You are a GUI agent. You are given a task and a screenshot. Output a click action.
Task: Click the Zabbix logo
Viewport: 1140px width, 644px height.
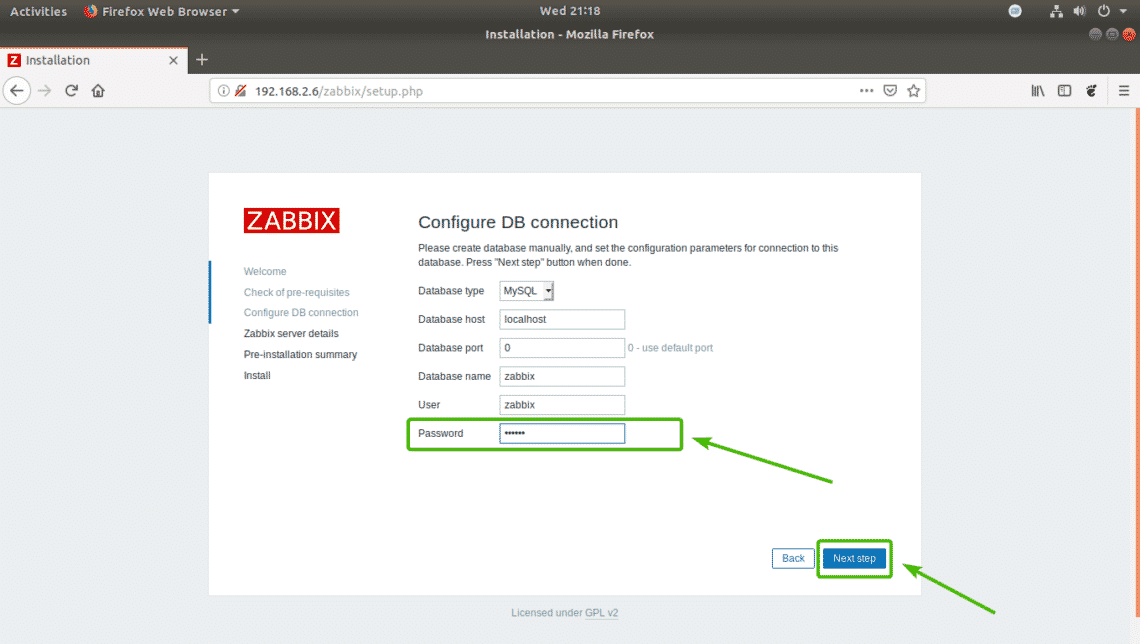click(292, 220)
